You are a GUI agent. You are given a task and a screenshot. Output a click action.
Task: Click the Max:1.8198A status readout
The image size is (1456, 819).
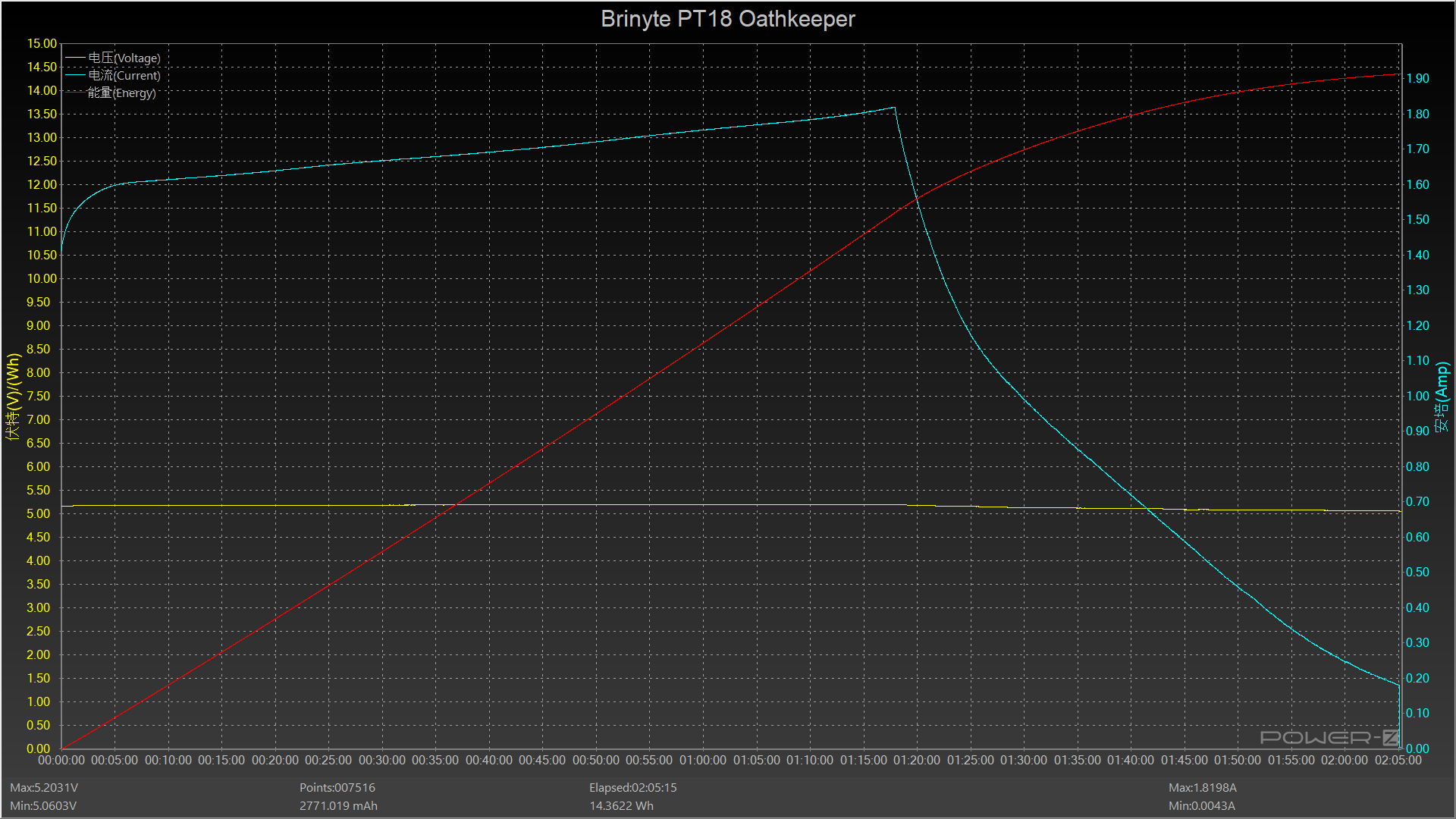click(1202, 788)
